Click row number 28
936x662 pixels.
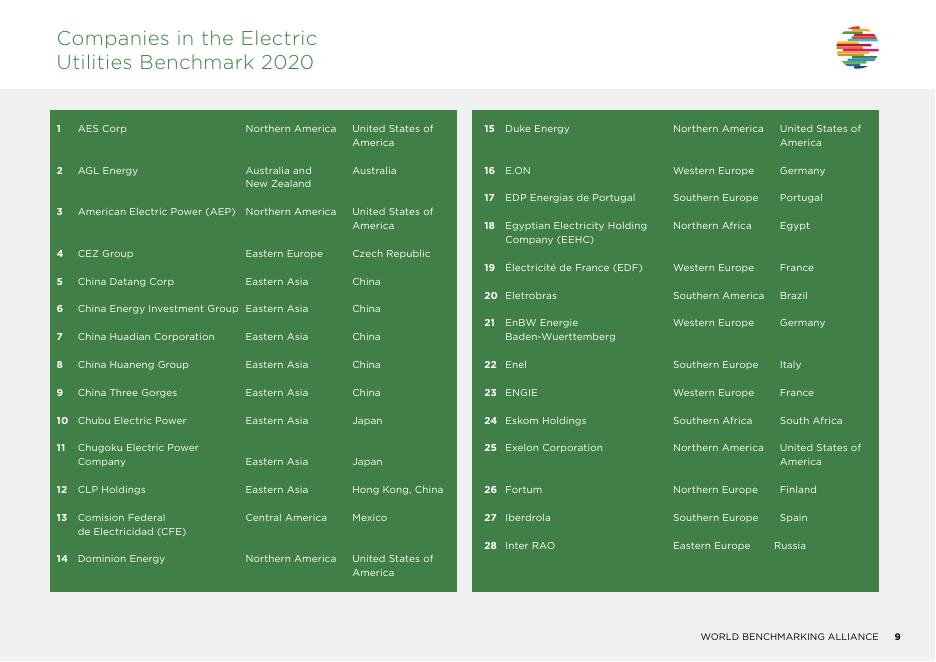click(490, 546)
